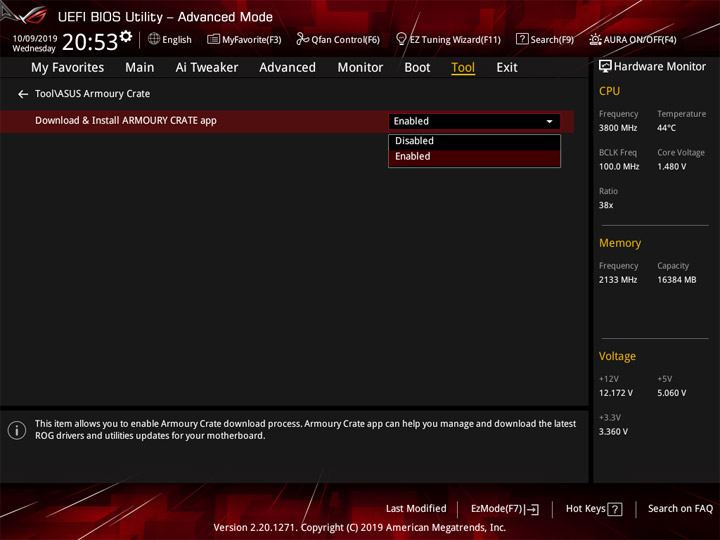The height and width of the screenshot is (540, 720).
Task: Click the Version 2.20.1271 copyright text
Action: 360,528
